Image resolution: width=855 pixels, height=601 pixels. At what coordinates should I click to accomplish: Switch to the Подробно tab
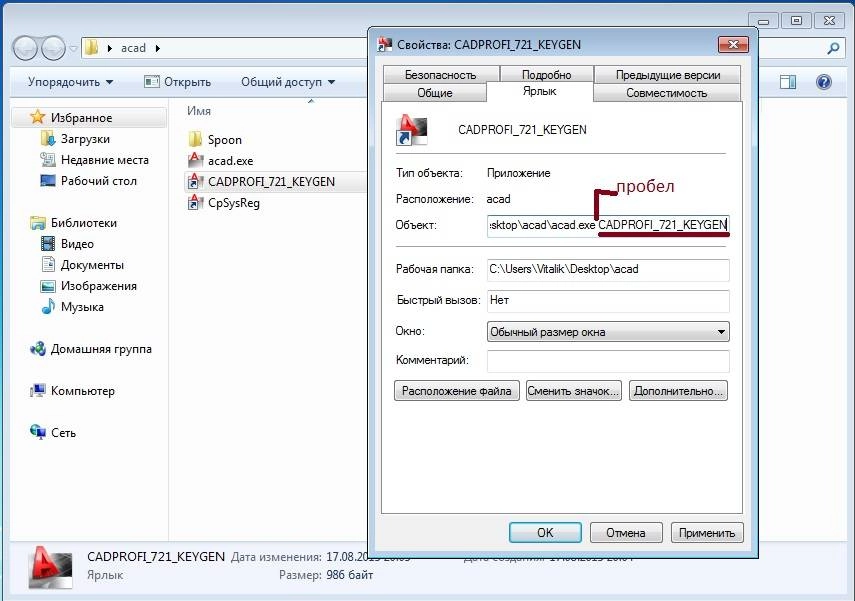(546, 75)
